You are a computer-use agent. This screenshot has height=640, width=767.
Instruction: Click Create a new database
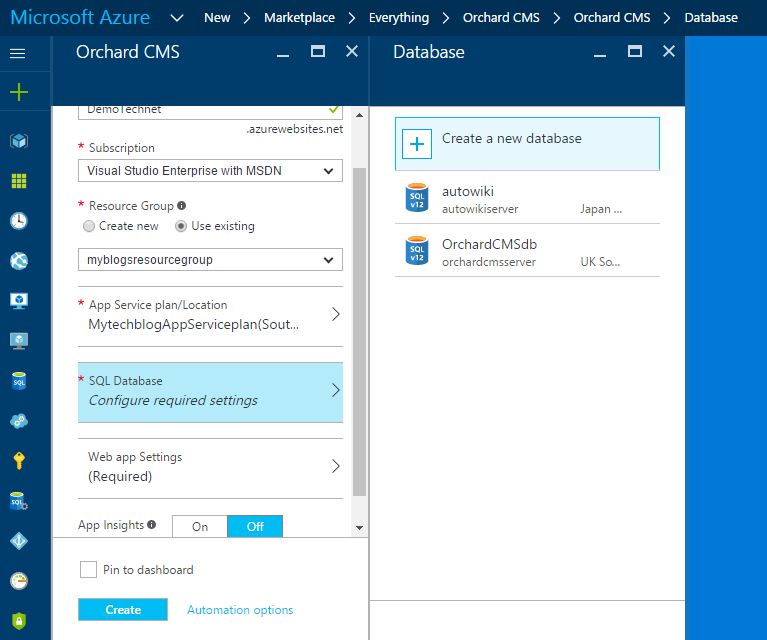click(527, 144)
